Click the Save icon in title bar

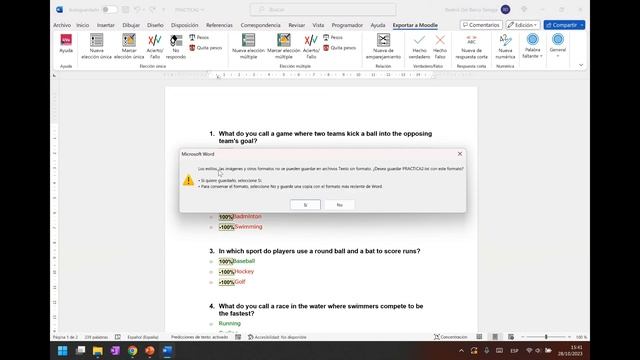(x=126, y=9)
